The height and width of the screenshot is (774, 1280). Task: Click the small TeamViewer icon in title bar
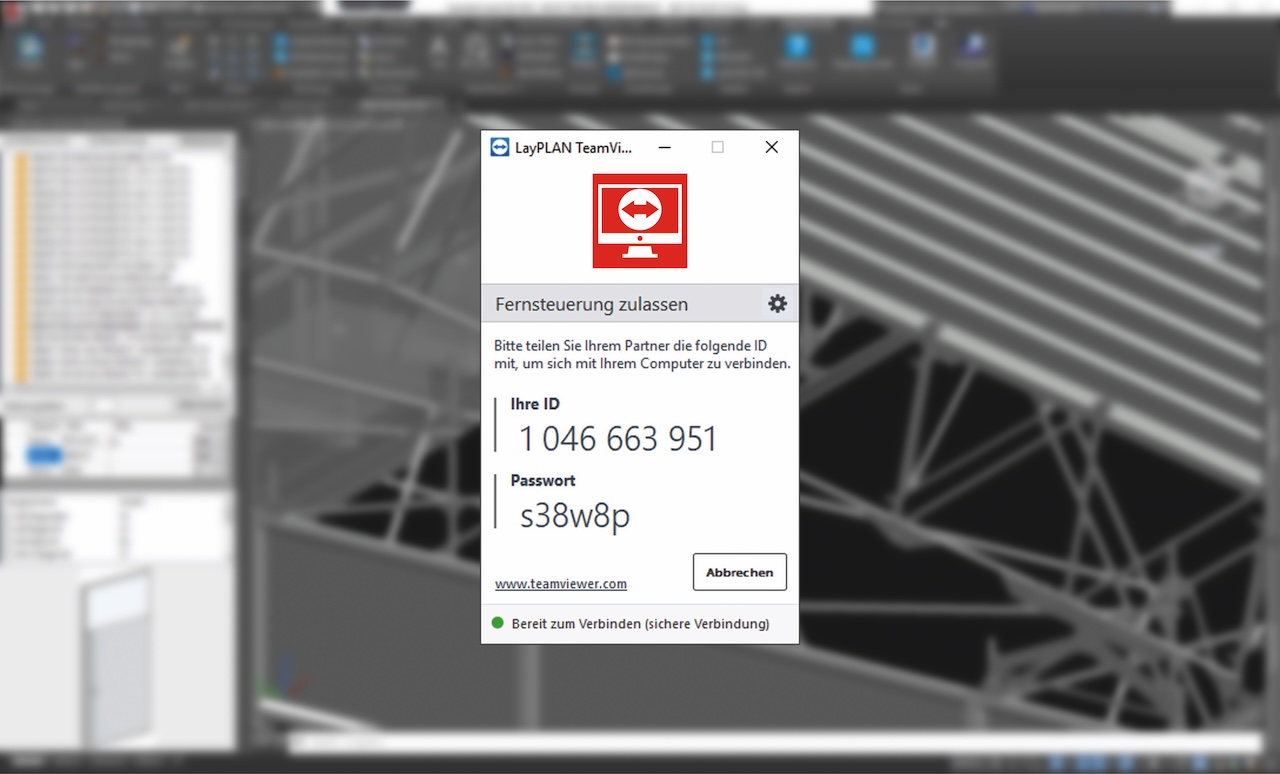(x=500, y=147)
